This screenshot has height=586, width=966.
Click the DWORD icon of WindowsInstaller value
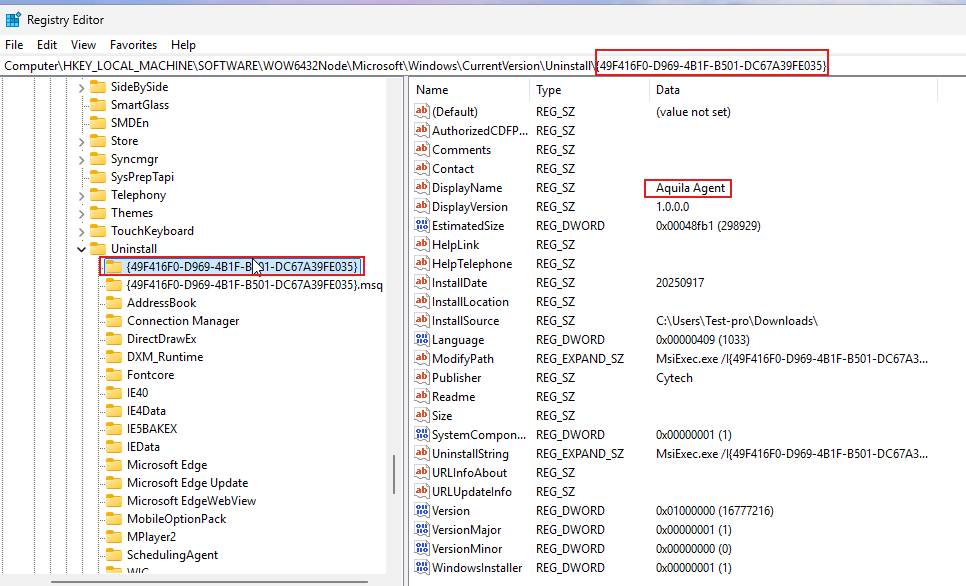tap(422, 568)
